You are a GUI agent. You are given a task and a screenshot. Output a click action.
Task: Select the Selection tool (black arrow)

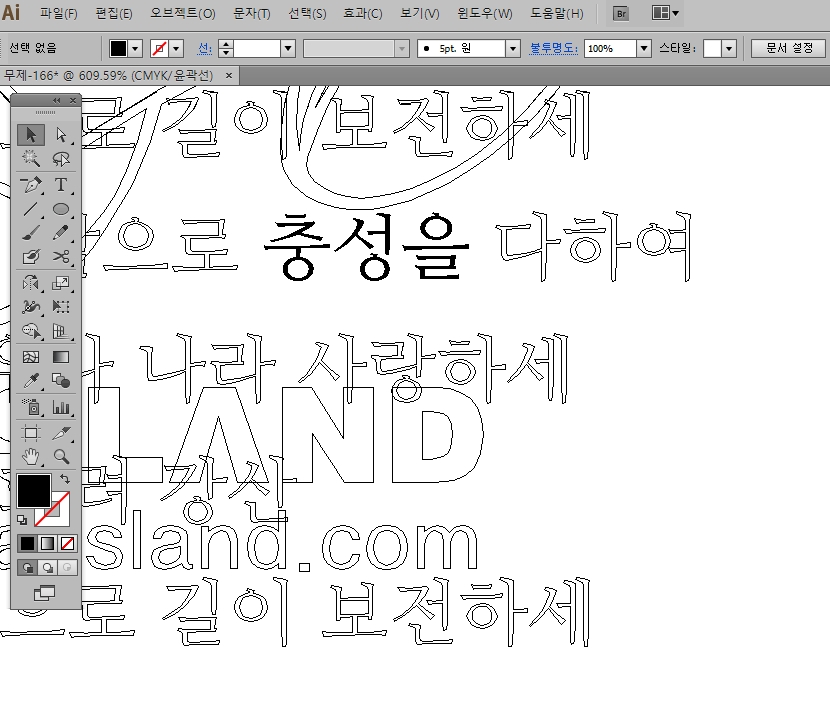coord(31,135)
